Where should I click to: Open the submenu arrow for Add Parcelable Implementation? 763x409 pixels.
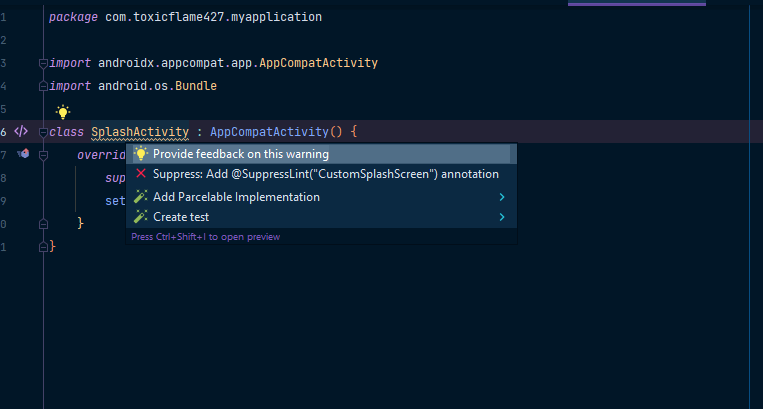[502, 197]
